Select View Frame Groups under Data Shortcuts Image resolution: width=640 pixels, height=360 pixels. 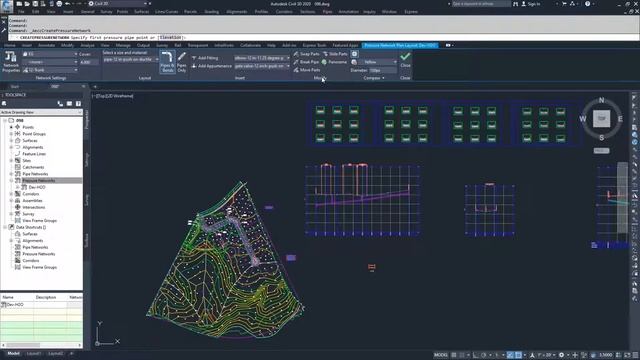click(x=40, y=267)
